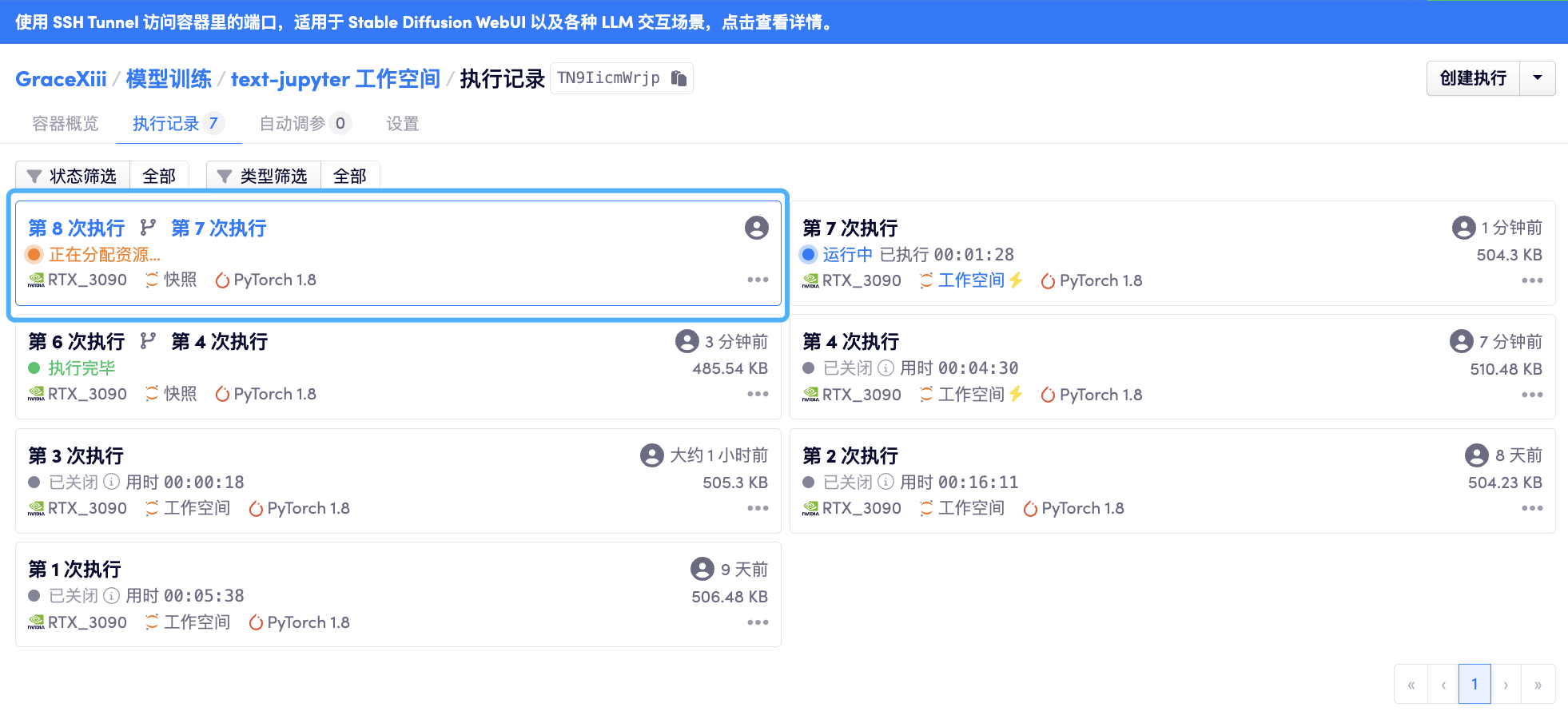The image size is (1568, 727).
Task: Open the 模型训练 breadcrumb link
Action: [169, 79]
